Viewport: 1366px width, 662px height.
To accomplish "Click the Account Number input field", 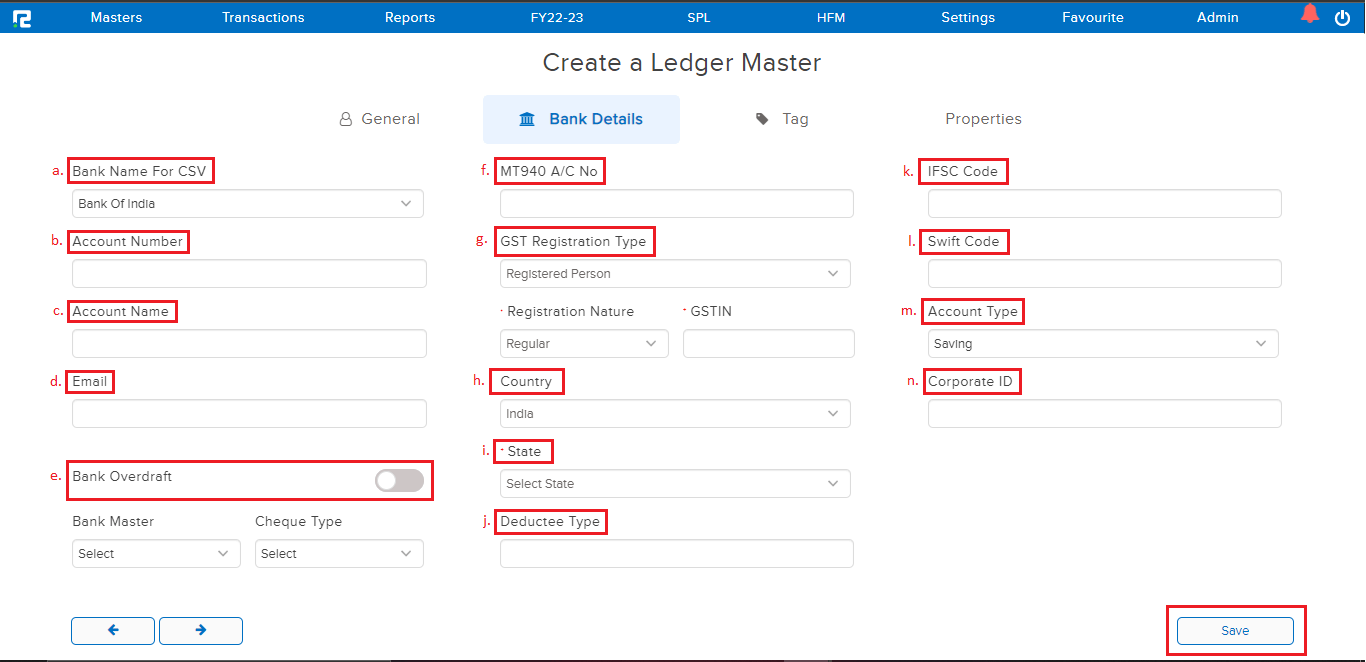I will [x=249, y=274].
